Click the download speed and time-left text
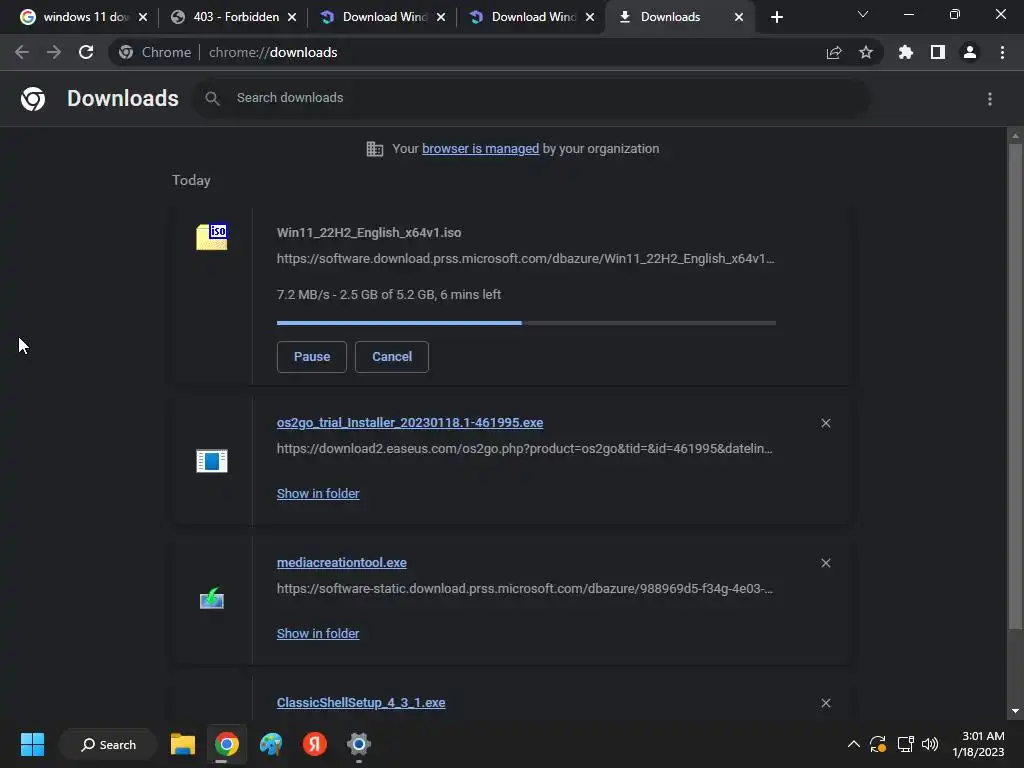Screen dimensions: 1024x768 click(x=389, y=295)
